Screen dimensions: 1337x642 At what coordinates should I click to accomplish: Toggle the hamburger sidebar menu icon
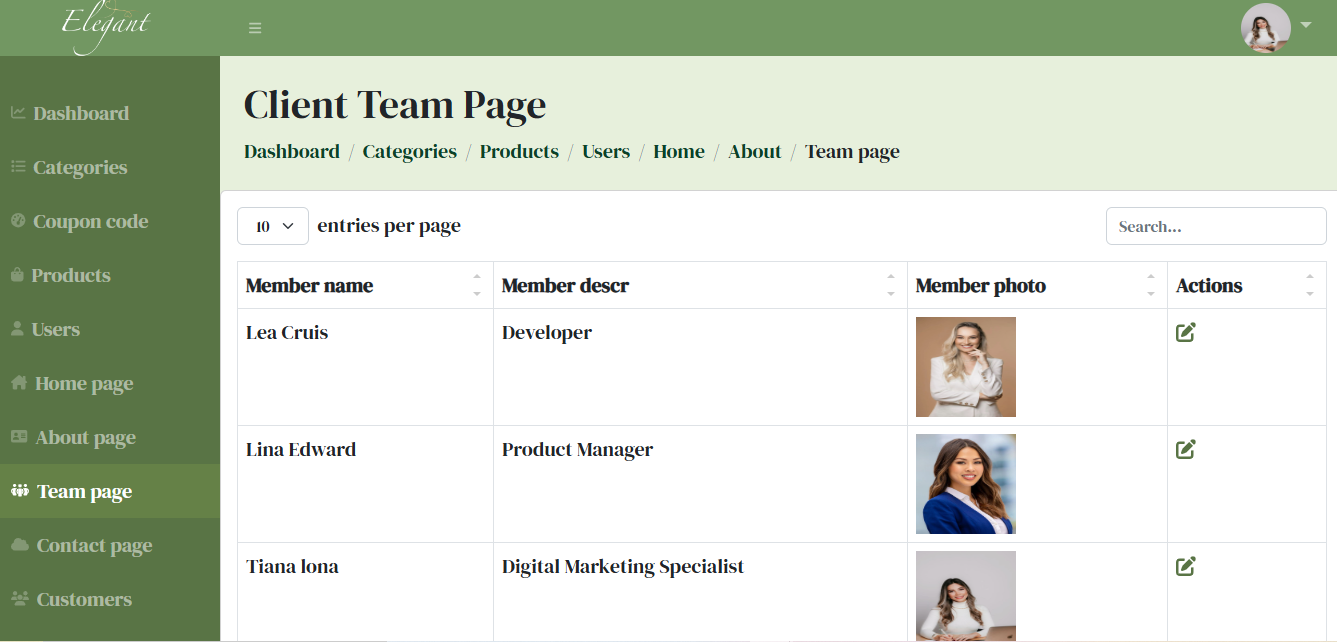point(255,28)
